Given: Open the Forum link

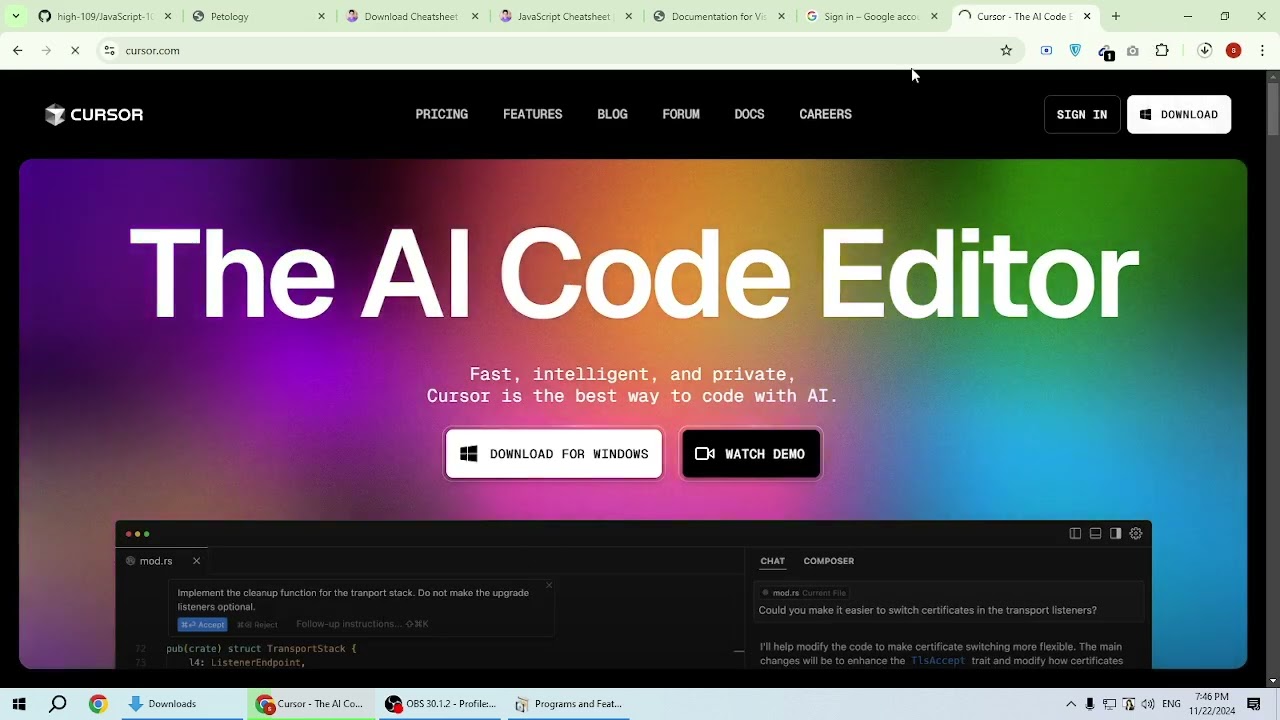Looking at the screenshot, I should click(x=681, y=114).
